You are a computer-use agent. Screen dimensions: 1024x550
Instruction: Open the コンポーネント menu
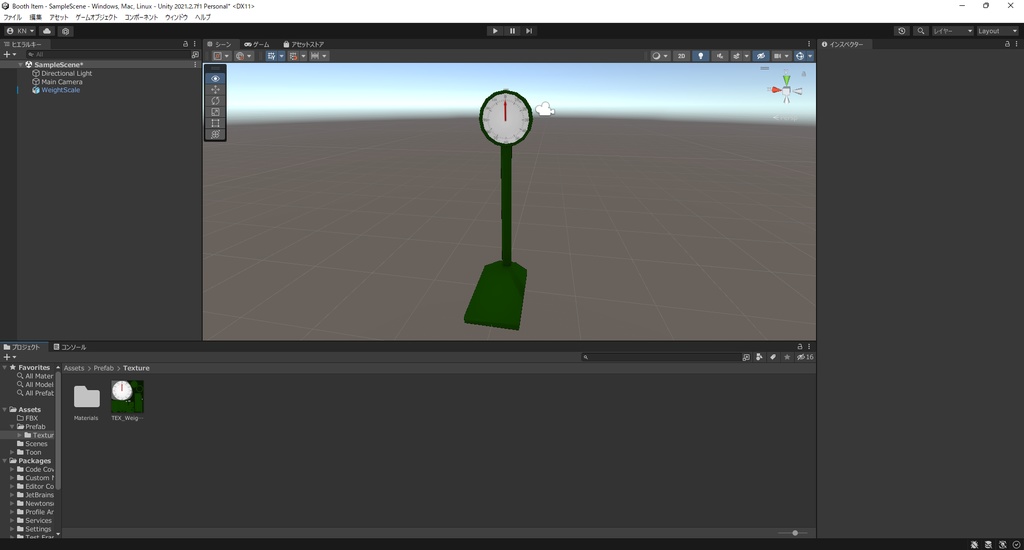[141, 17]
